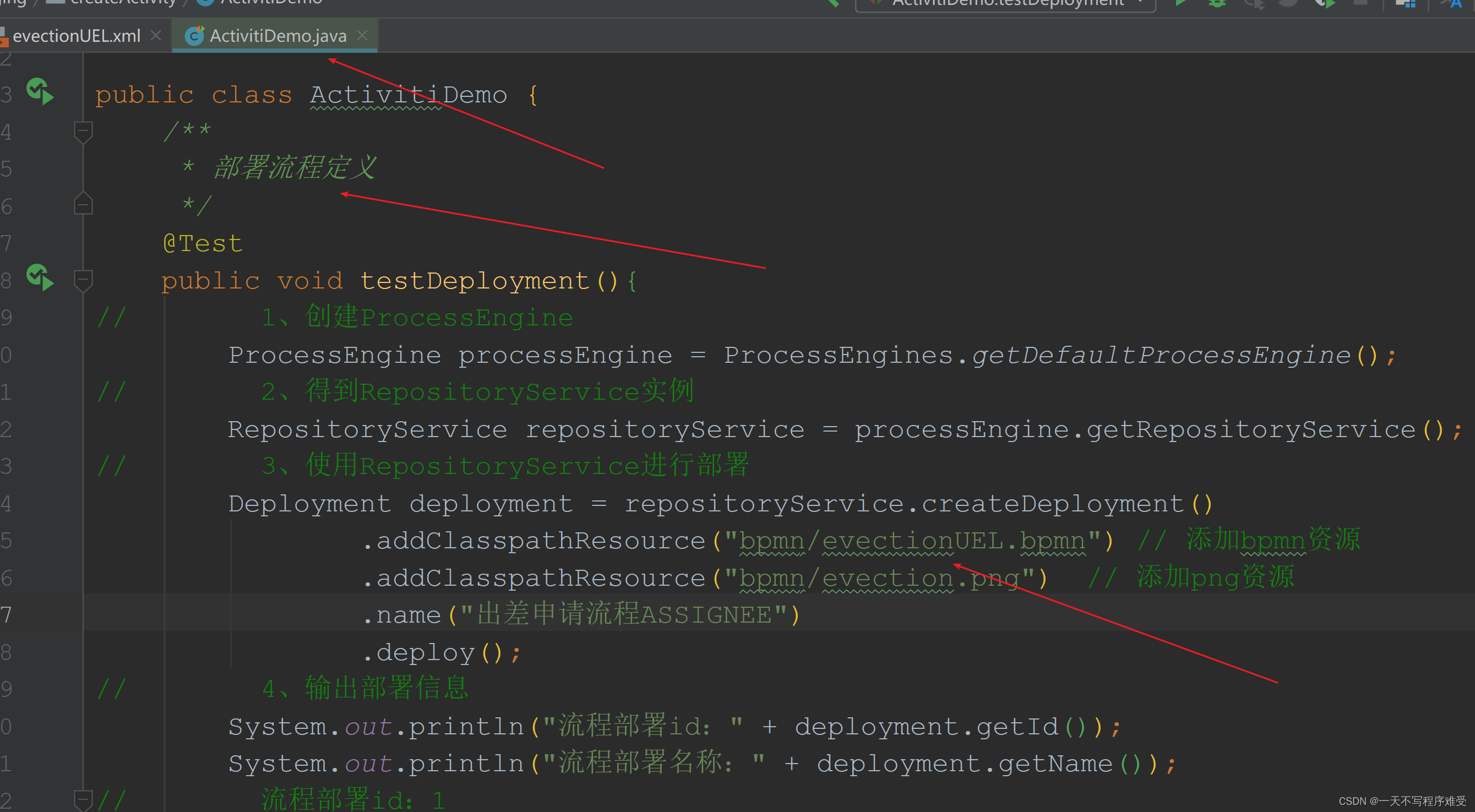This screenshot has width=1475, height=812.
Task: Close the ActivitiDemo.java tab
Action: 362,35
